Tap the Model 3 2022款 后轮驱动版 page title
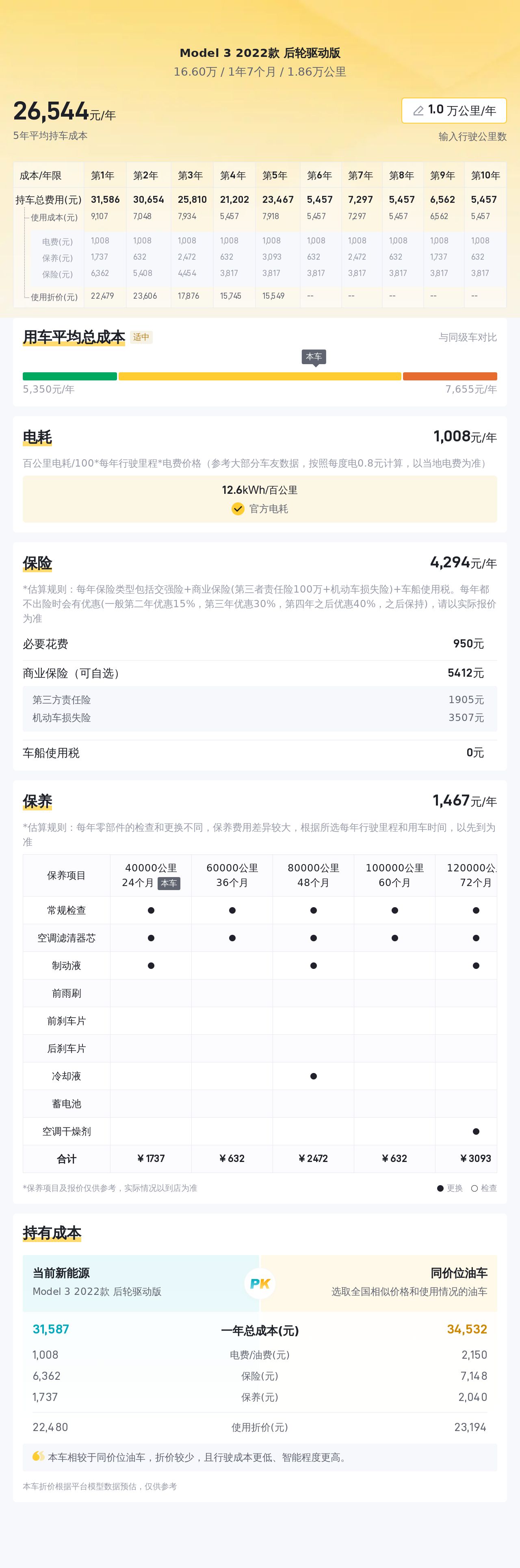Screen dimensions: 520x1568 click(260, 53)
